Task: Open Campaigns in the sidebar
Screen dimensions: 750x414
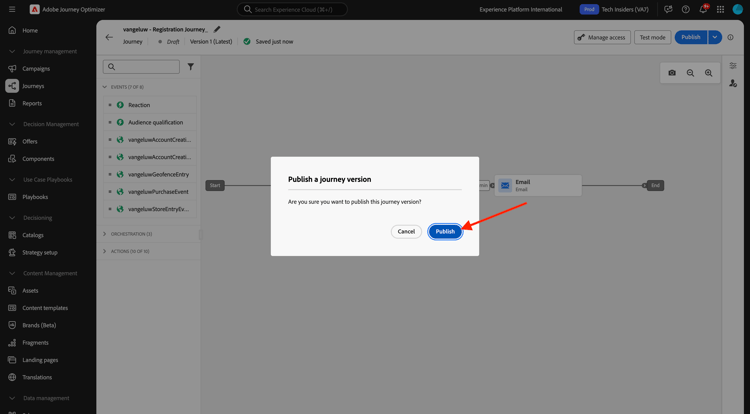Action: [36, 68]
